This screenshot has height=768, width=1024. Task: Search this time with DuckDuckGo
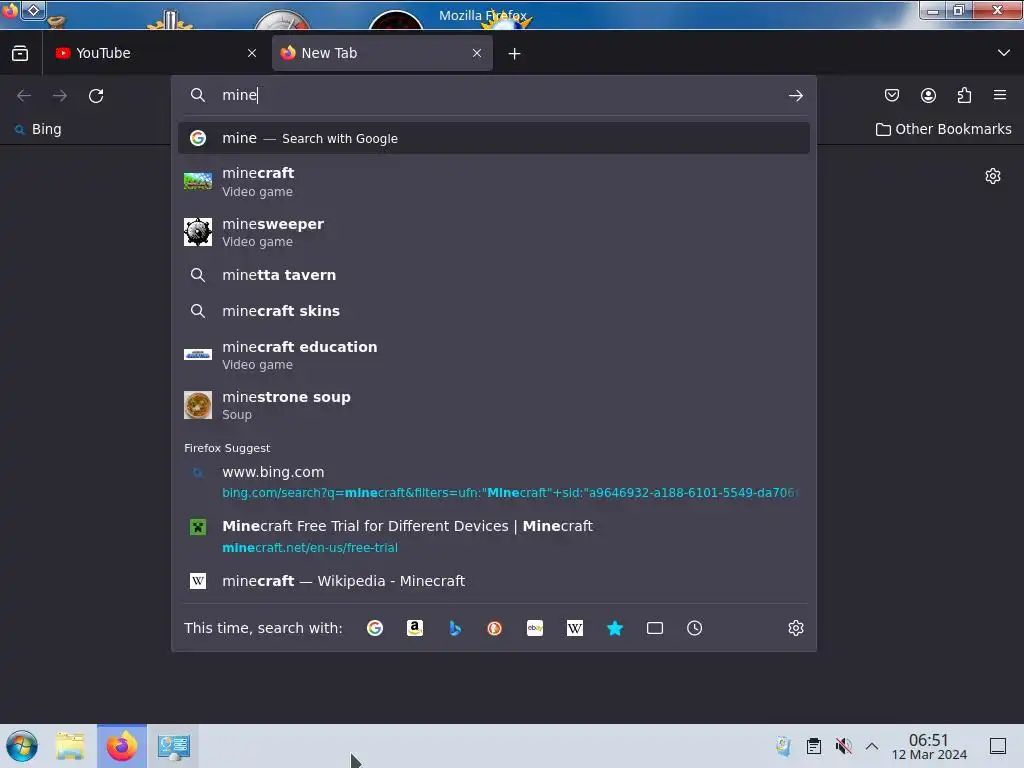(494, 628)
